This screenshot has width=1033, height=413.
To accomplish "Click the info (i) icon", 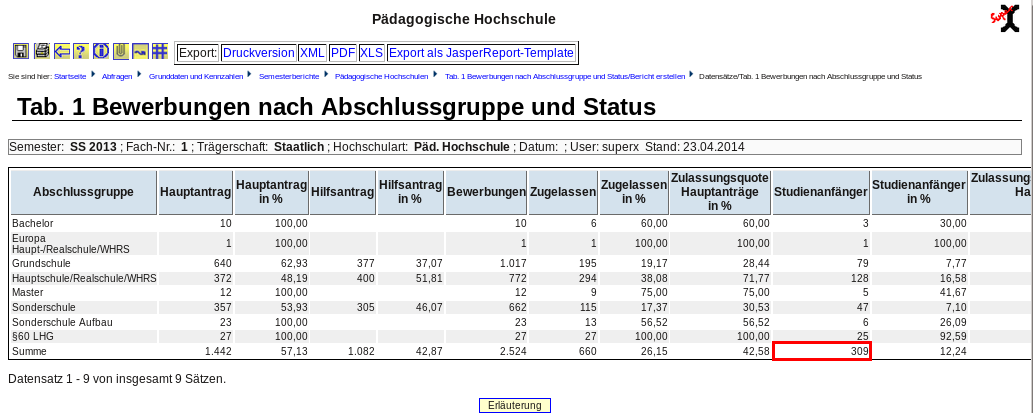I will click(101, 51).
